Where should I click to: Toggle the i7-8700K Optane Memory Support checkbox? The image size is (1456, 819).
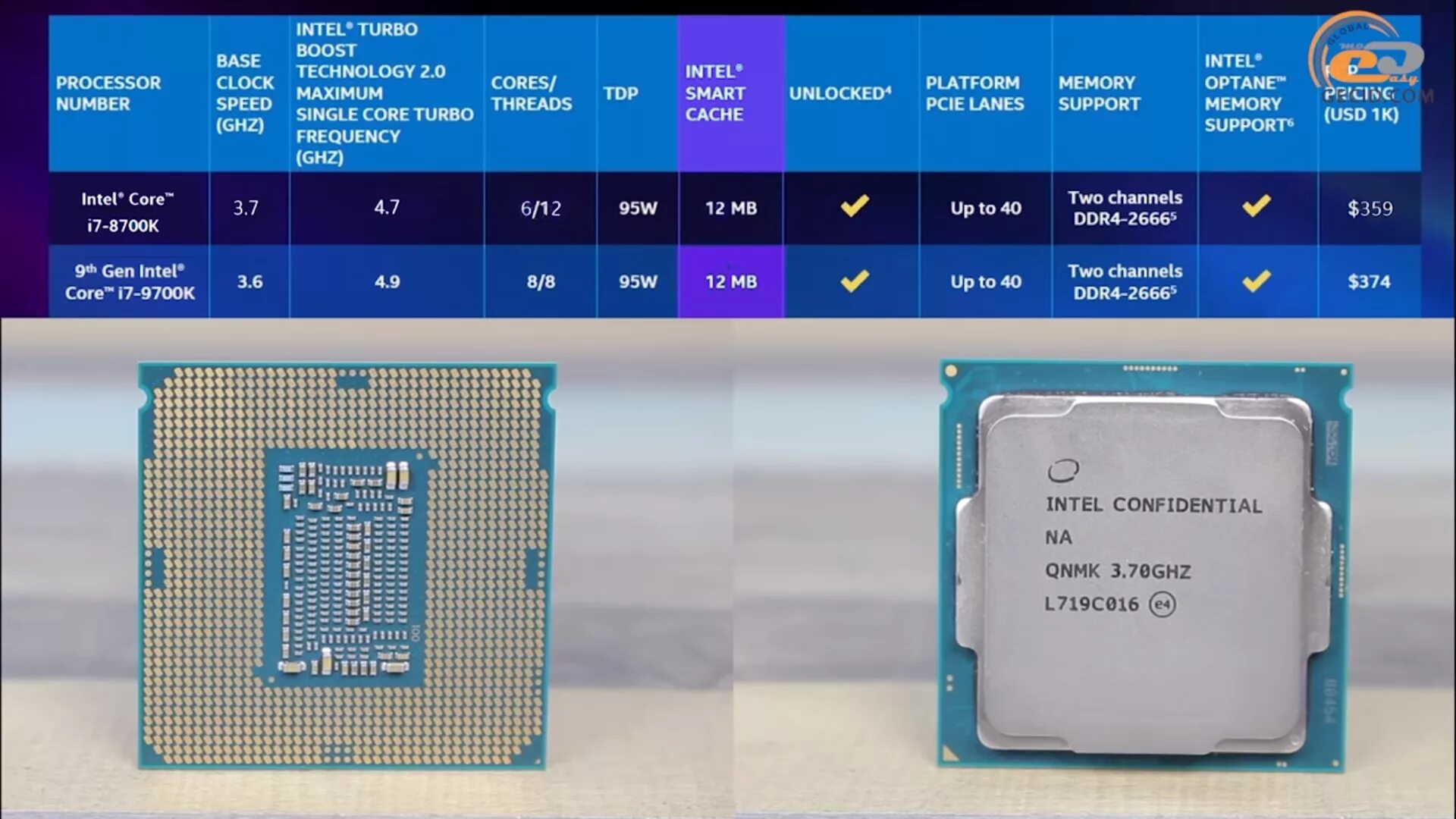click(x=1253, y=207)
